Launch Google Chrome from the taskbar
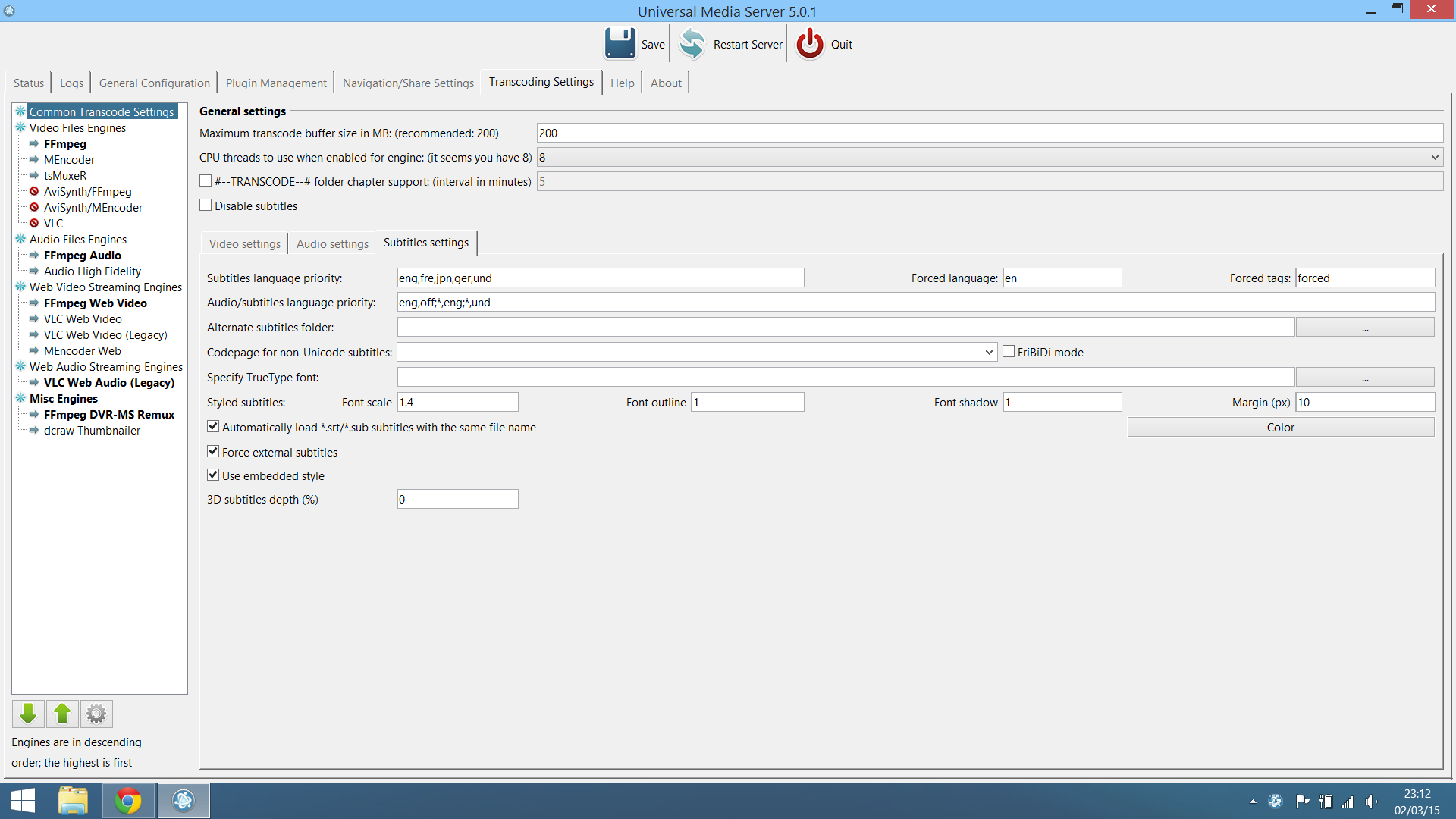 (128, 801)
